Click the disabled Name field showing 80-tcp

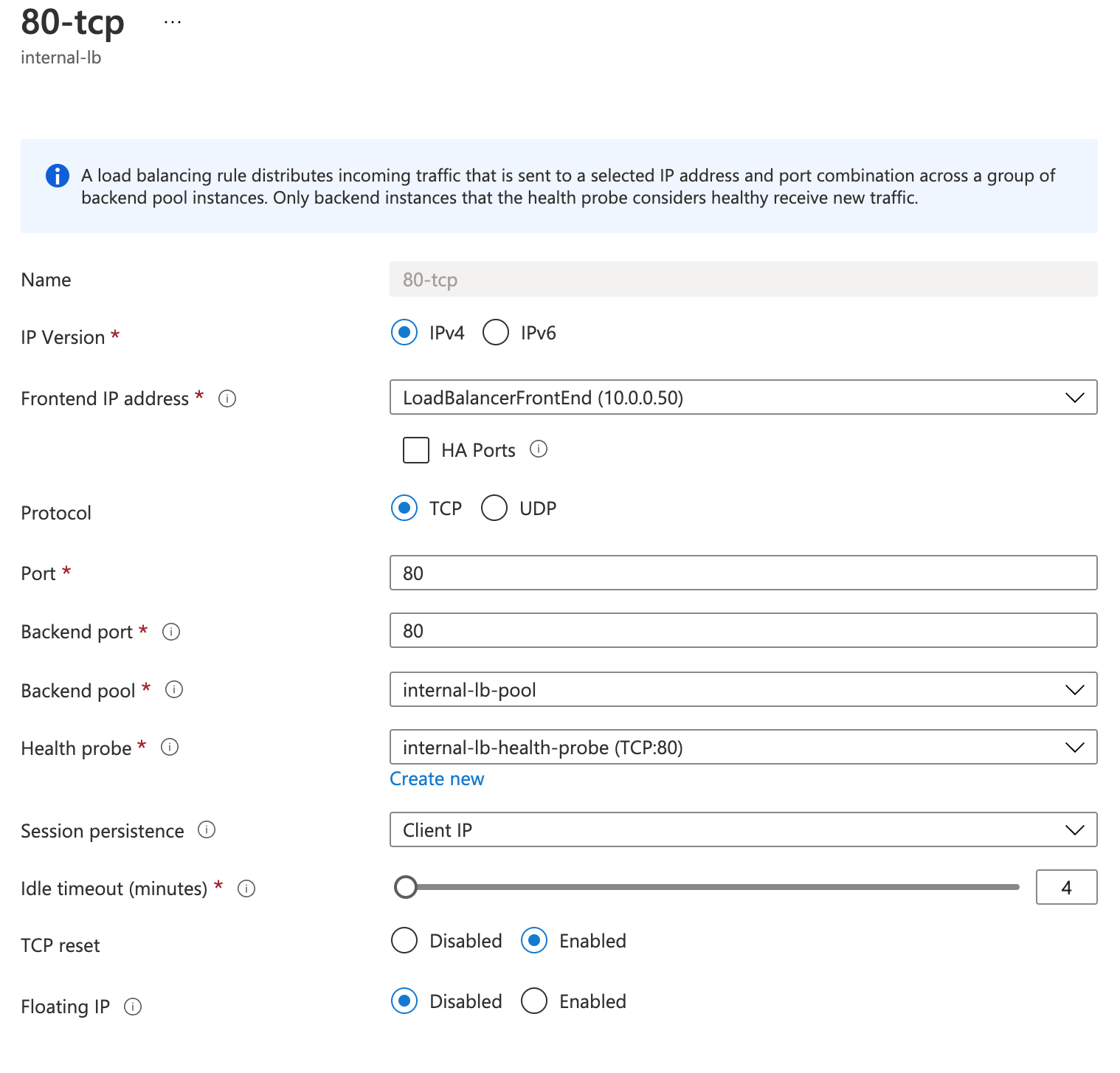click(744, 279)
